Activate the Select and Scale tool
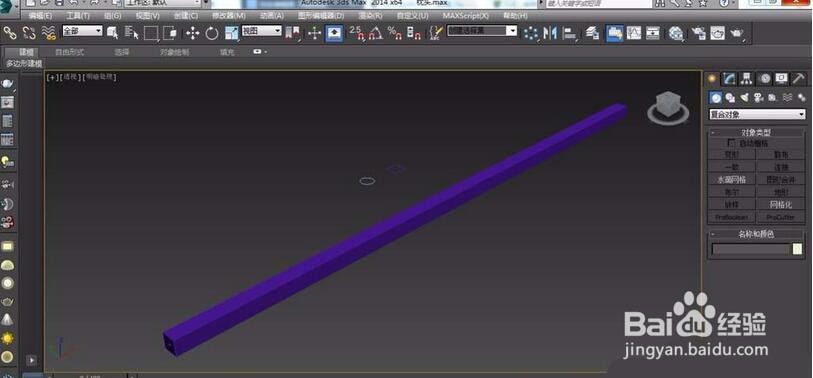The height and width of the screenshot is (378, 813). (231, 33)
